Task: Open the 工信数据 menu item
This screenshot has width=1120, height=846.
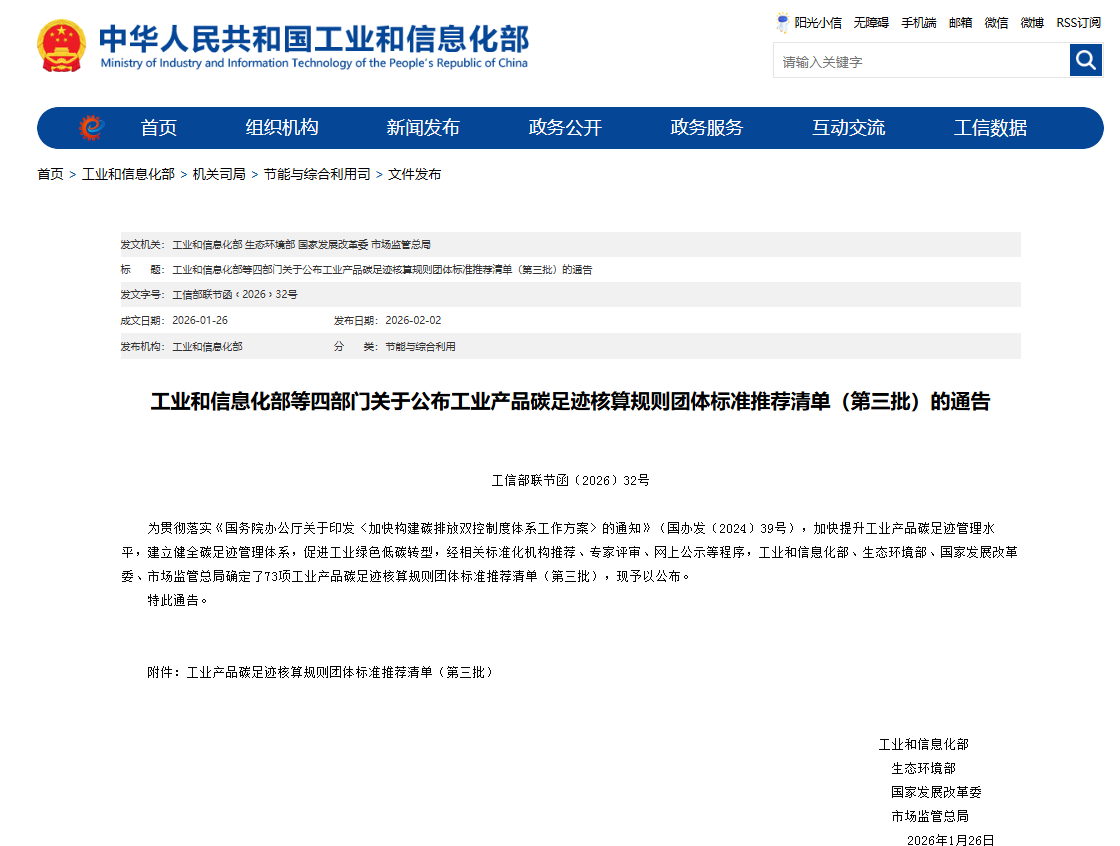Action: tap(990, 128)
